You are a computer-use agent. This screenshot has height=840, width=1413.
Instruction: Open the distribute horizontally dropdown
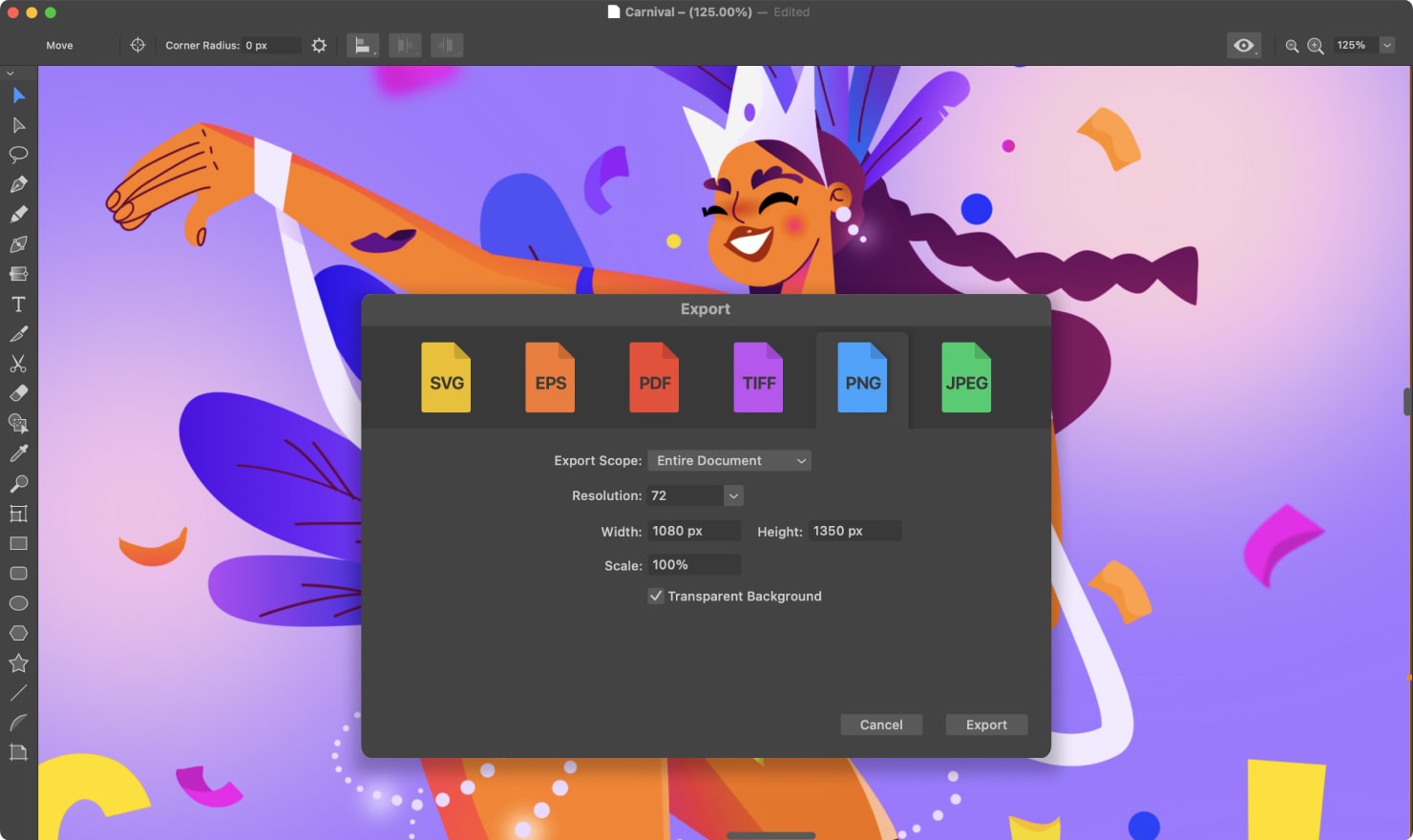(x=405, y=45)
